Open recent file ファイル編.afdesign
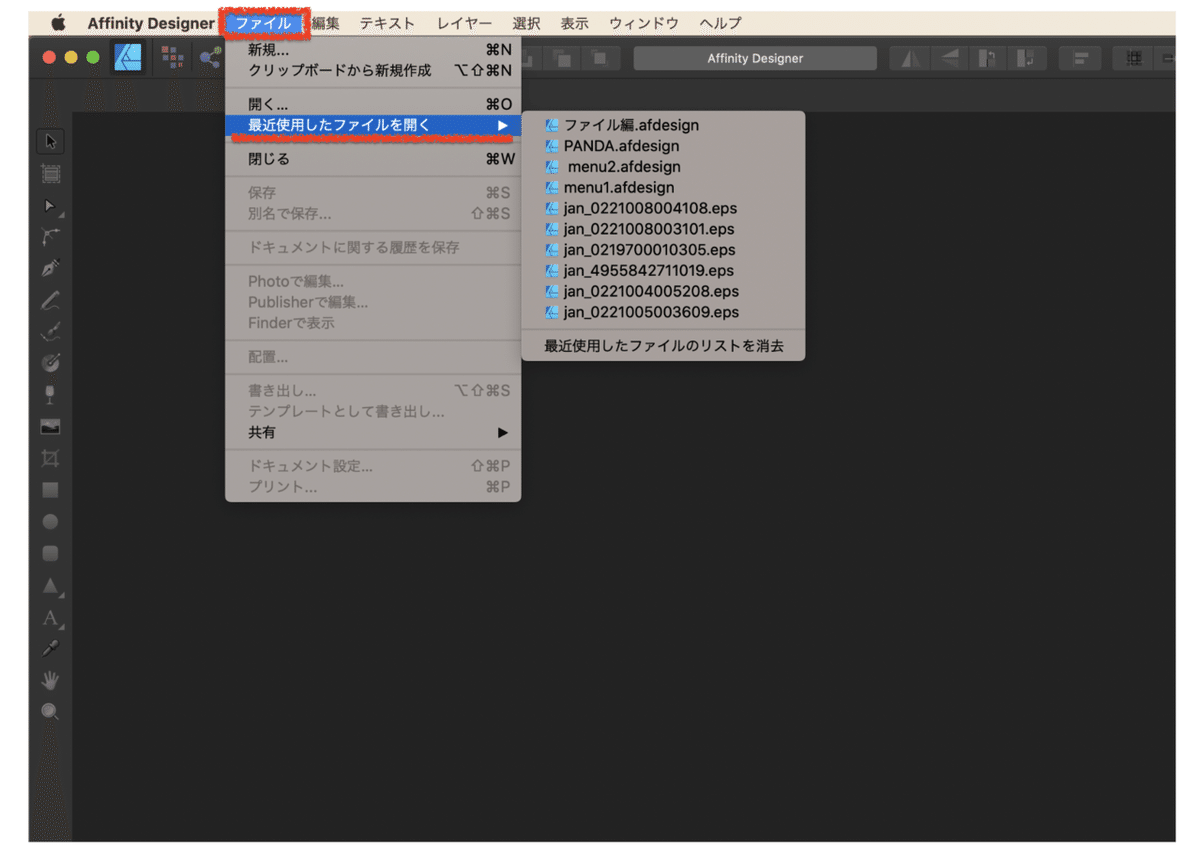The height and width of the screenshot is (848, 1200). [663, 125]
